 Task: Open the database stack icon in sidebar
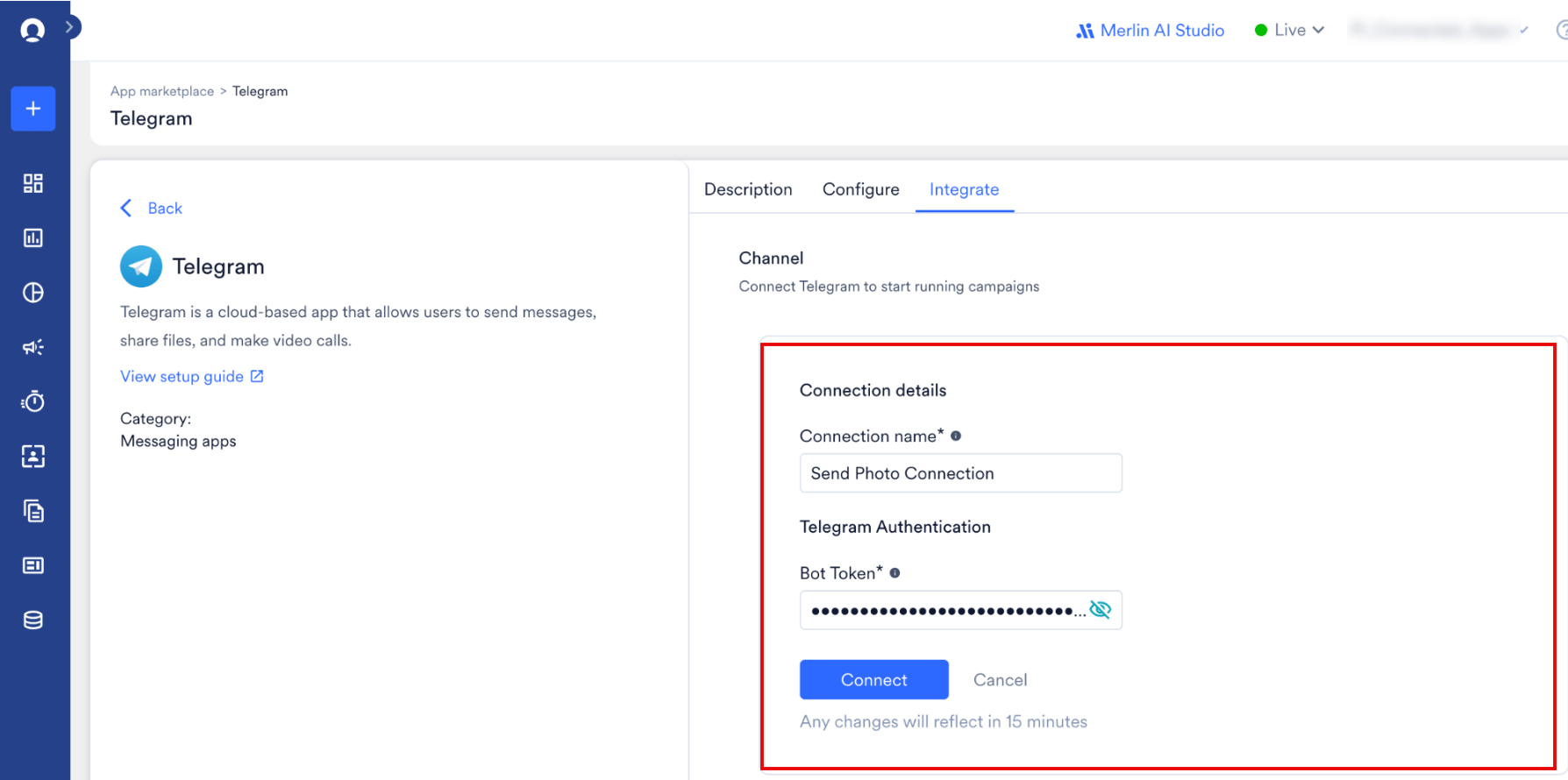[33, 620]
